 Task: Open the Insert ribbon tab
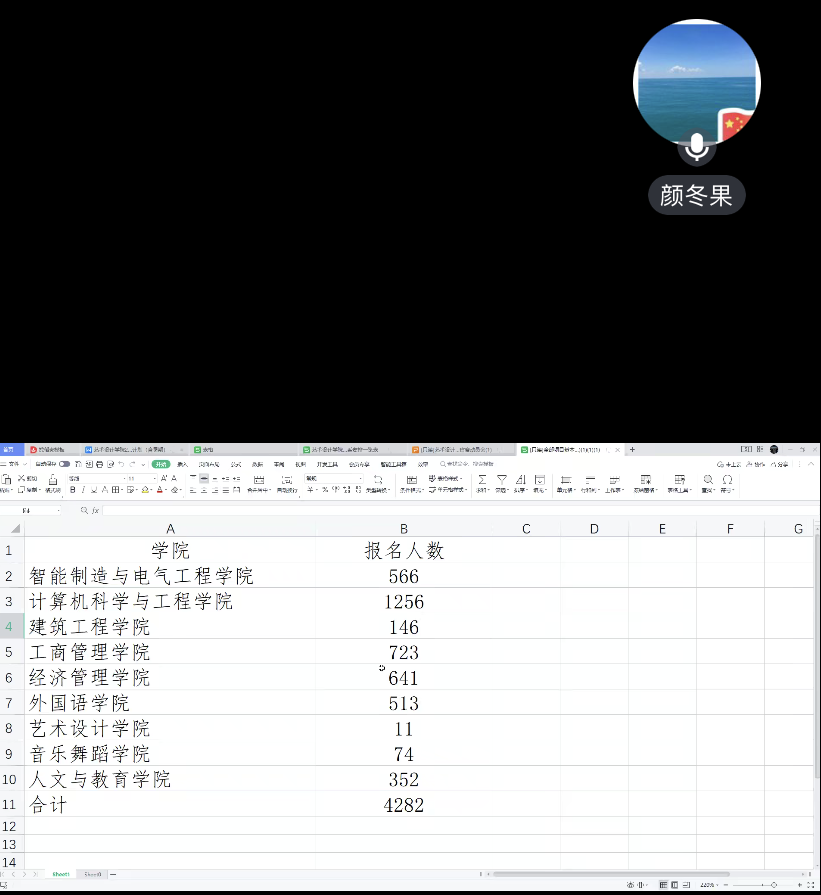pyautogui.click(x=182, y=464)
